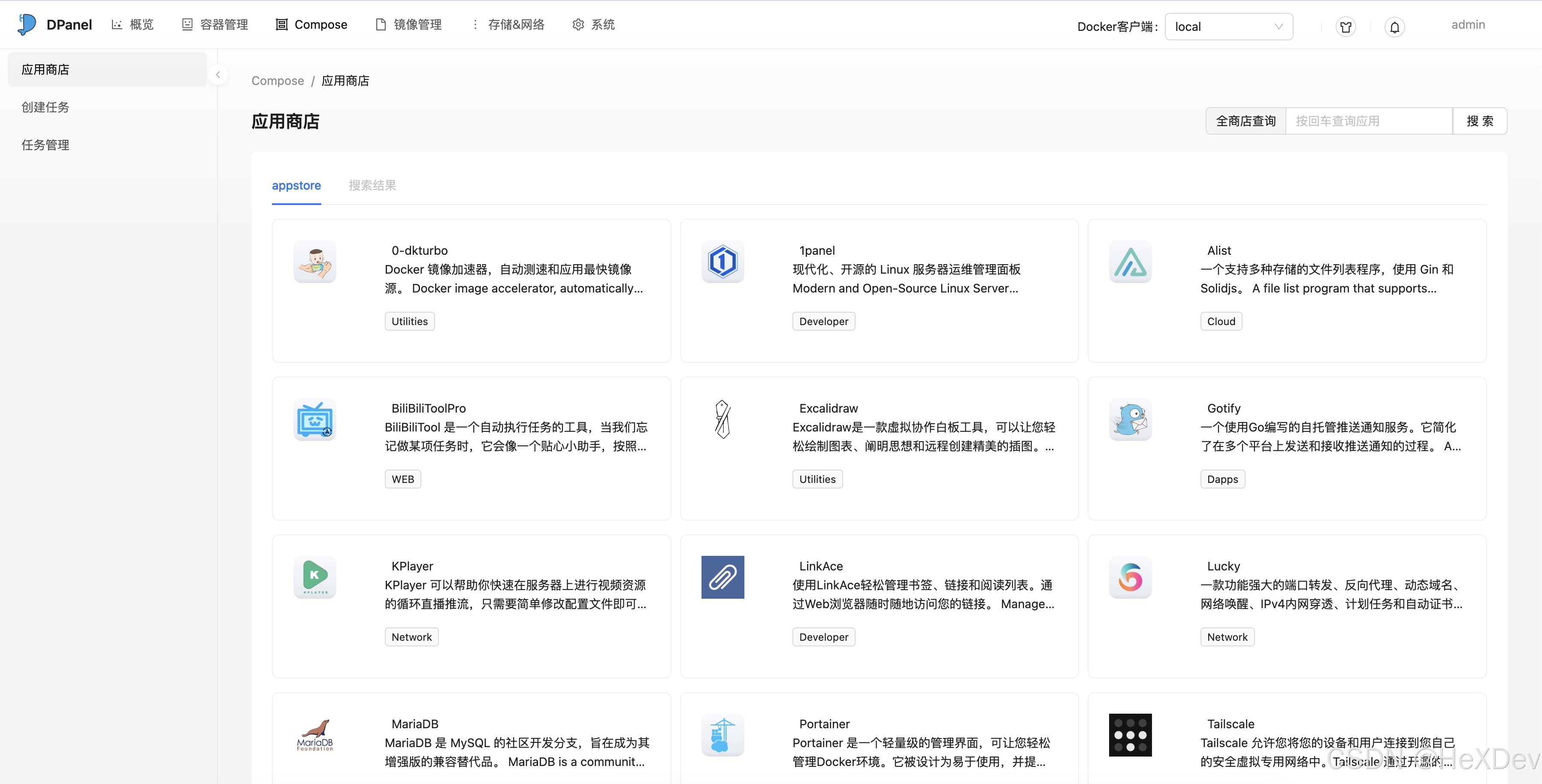Click the KPlayer app title
1542x784 pixels.
(412, 566)
